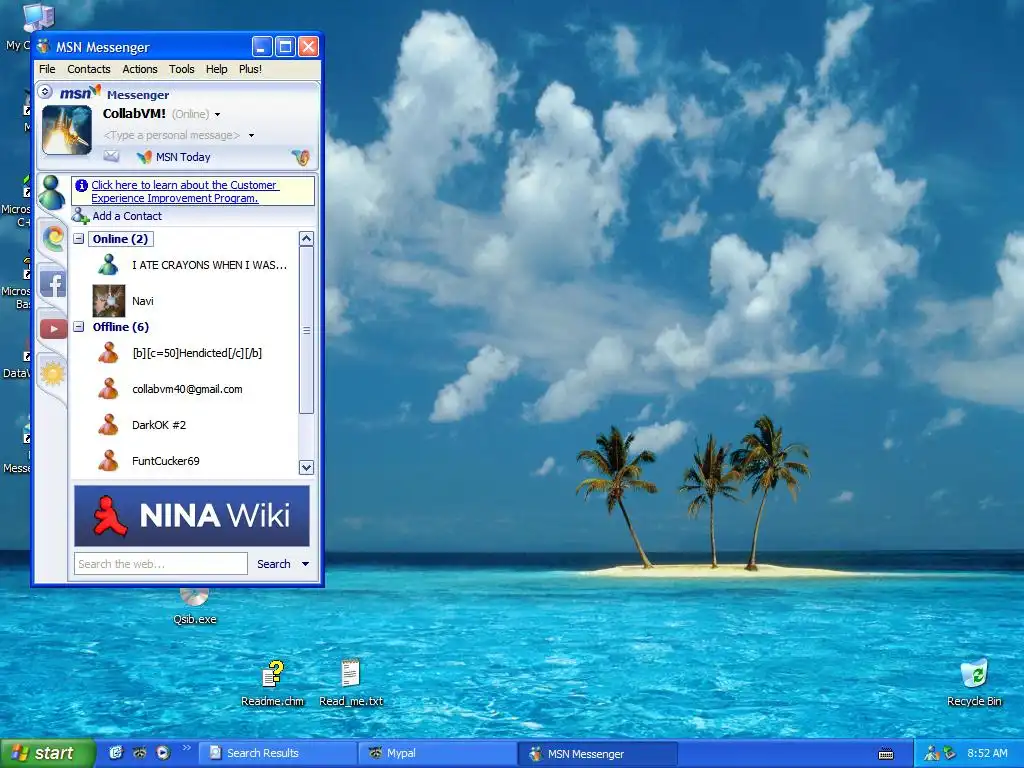
Task: Click the CollabVM display picture
Action: (67, 130)
